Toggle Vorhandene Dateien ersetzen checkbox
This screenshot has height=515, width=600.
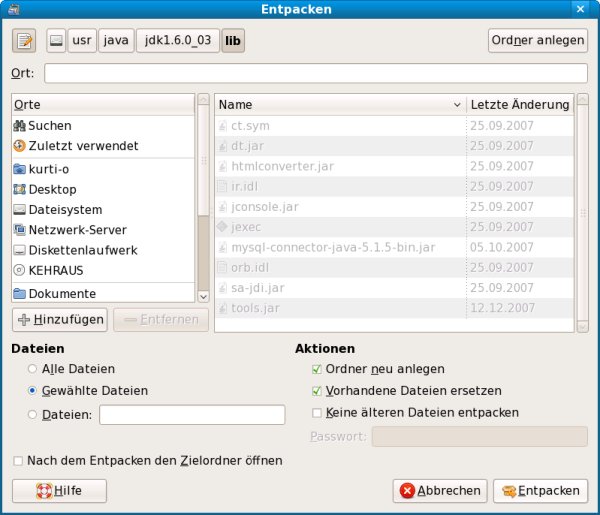click(318, 391)
